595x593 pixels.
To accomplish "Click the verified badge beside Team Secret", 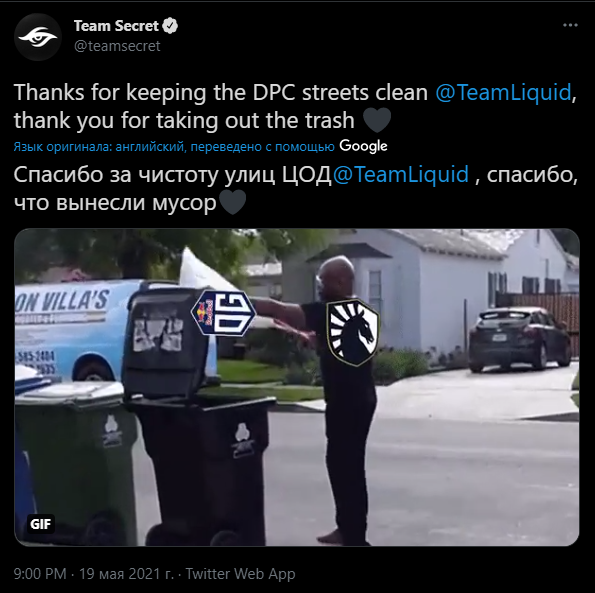I will click(170, 26).
